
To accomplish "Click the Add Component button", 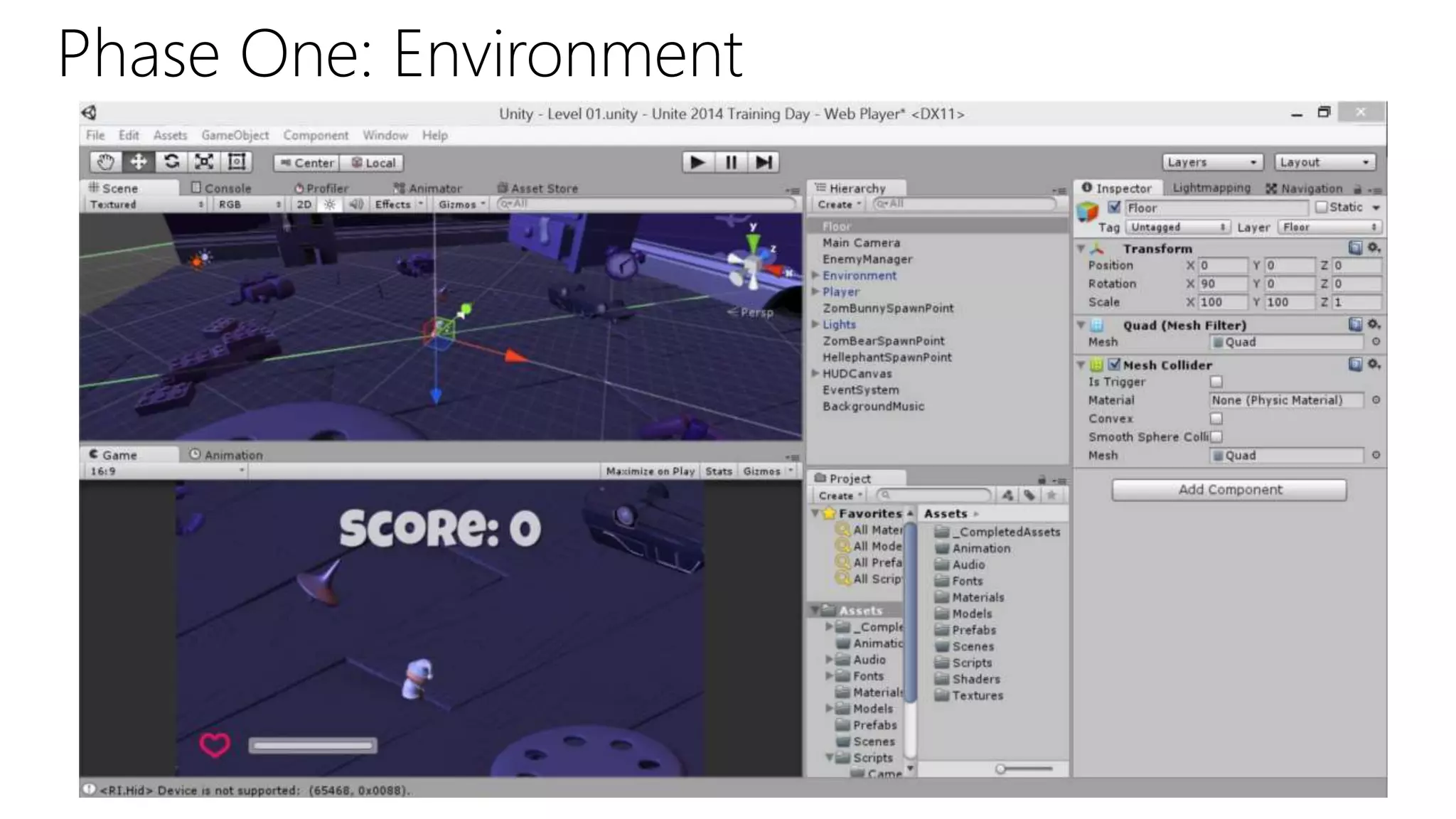I will point(1229,489).
